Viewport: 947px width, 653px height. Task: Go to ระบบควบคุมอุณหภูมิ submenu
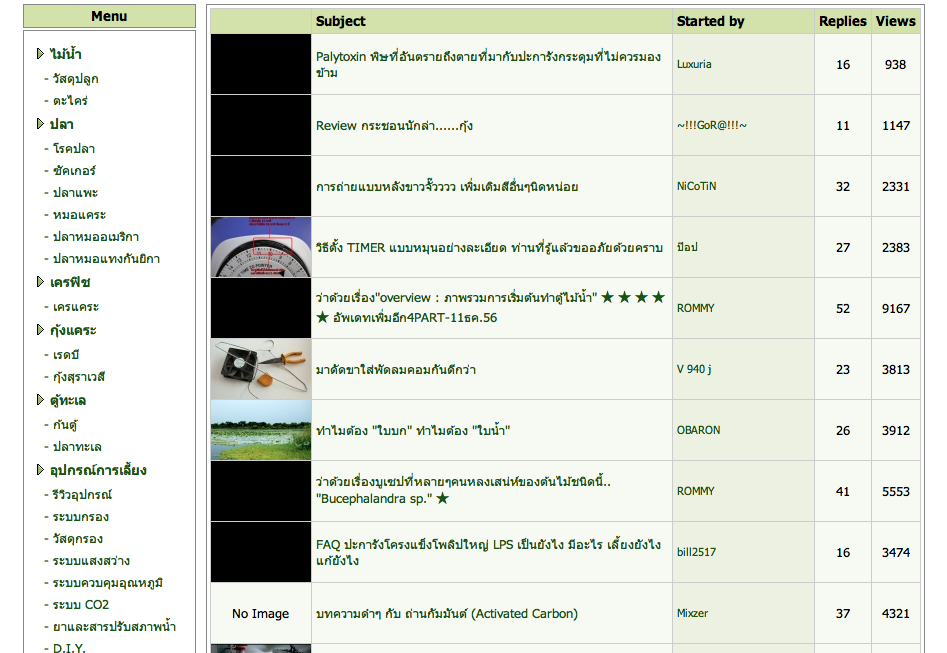tap(108, 583)
